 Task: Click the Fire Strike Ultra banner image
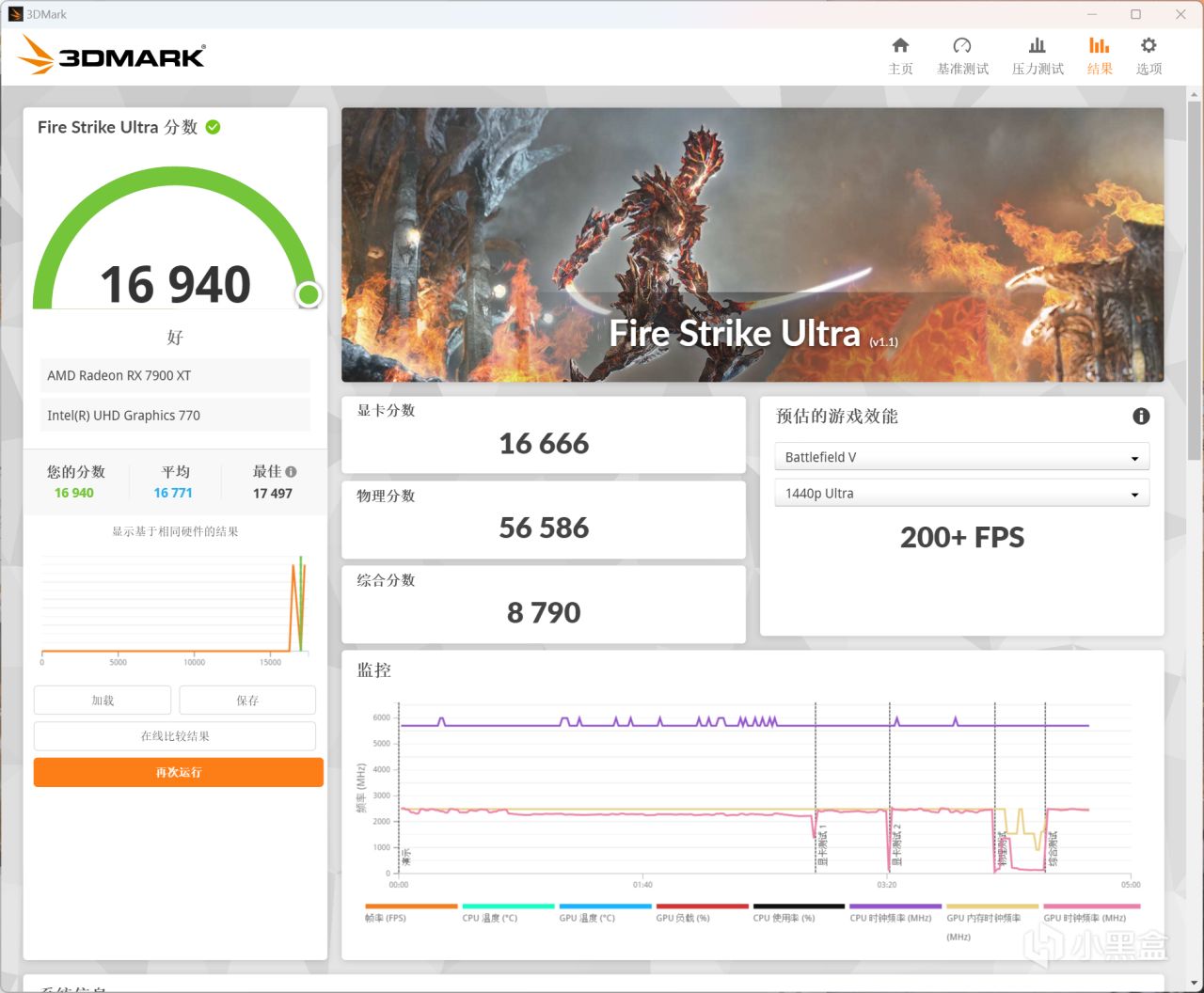[x=752, y=244]
